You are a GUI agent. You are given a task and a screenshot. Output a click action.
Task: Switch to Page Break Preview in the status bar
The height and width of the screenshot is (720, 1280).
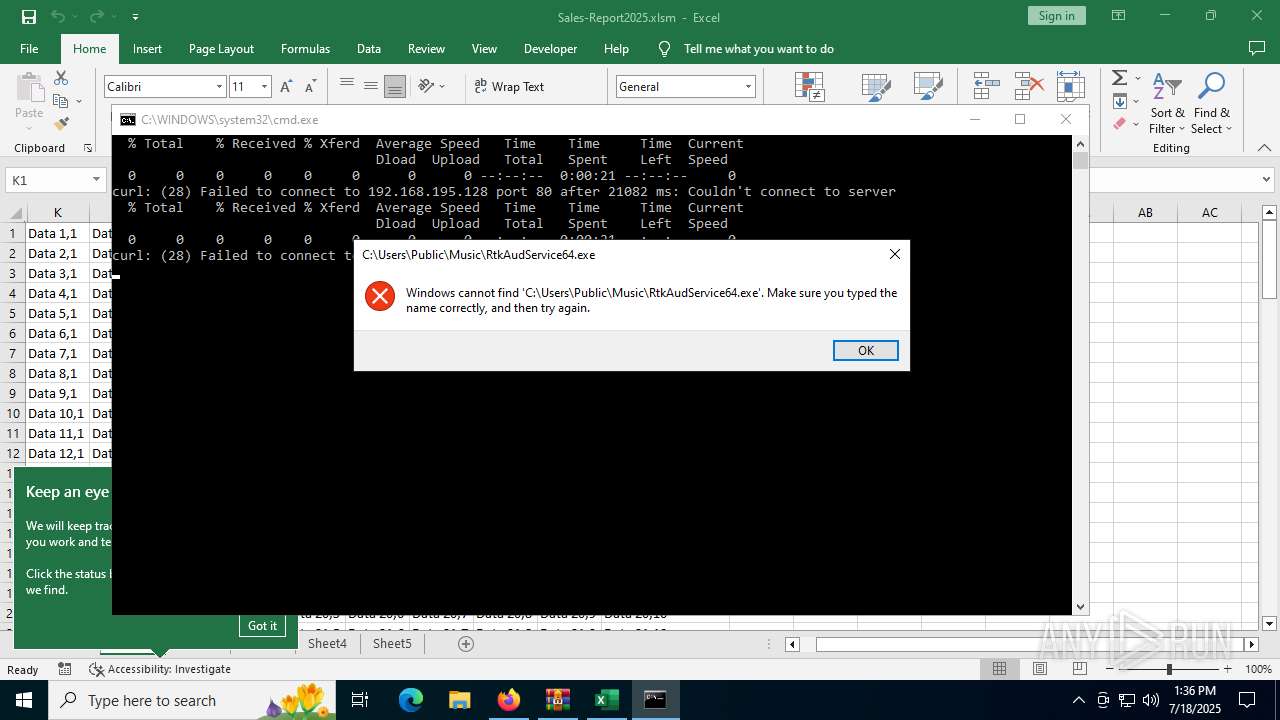[x=1080, y=669]
